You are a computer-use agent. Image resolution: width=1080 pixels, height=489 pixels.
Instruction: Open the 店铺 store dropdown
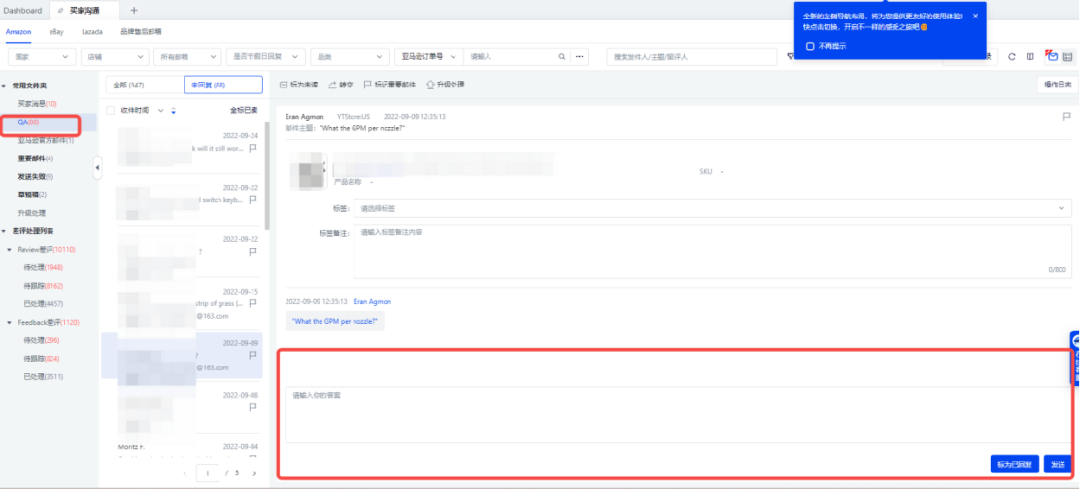tap(114, 57)
